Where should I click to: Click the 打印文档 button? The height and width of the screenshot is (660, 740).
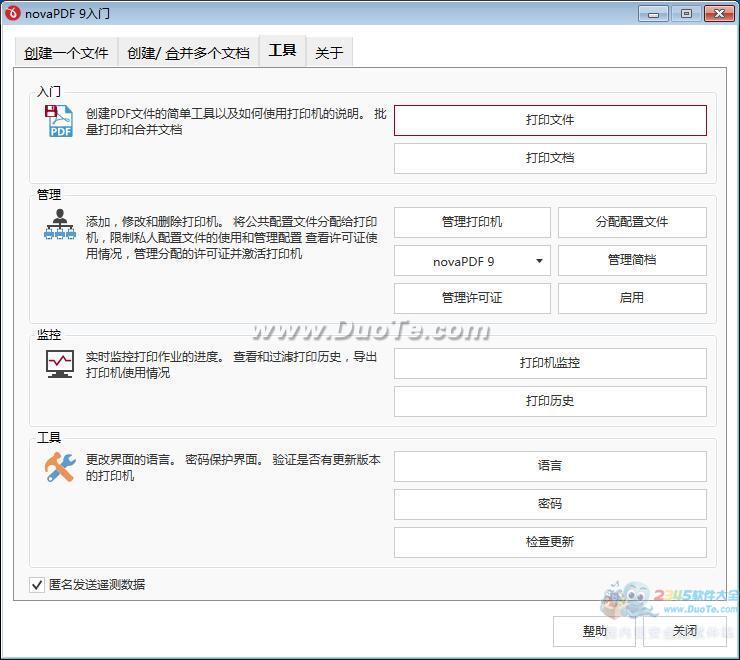click(x=550, y=158)
